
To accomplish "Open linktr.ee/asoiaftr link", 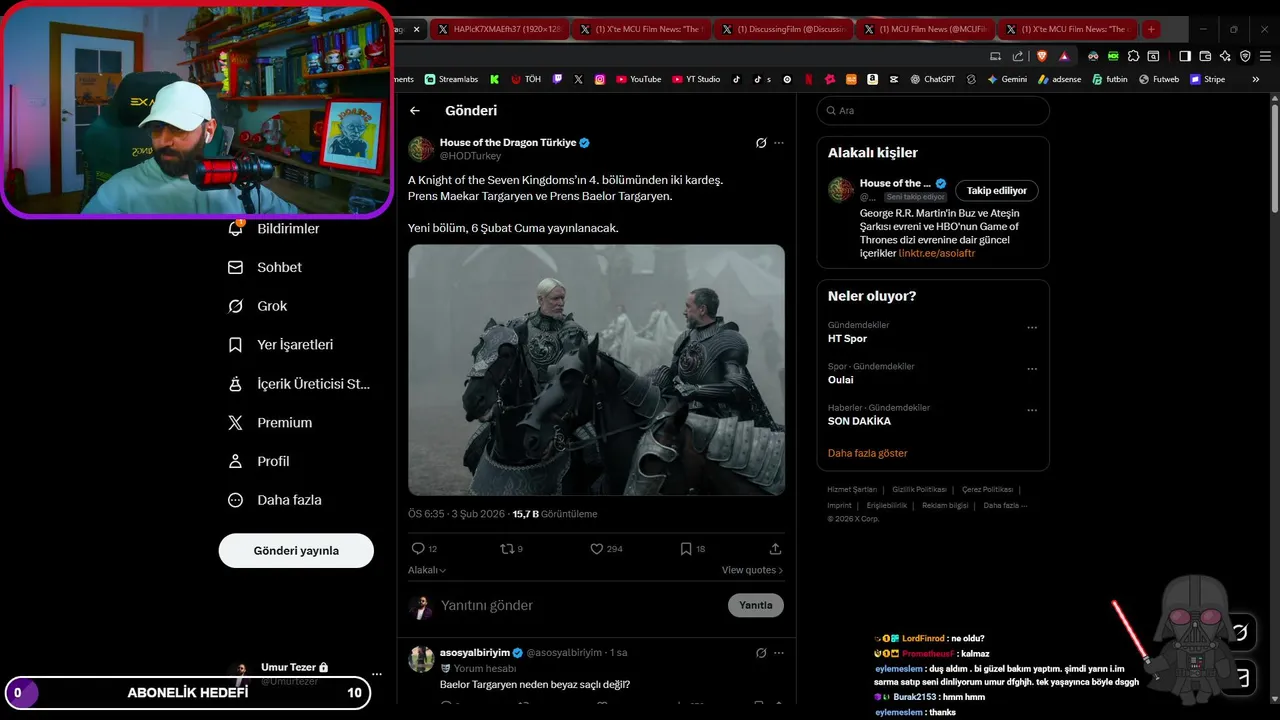I will 937,254.
